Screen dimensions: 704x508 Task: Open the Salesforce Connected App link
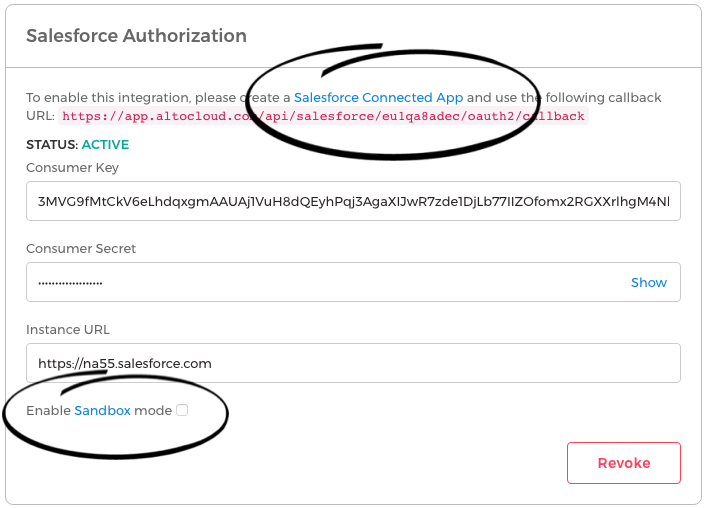pos(378,98)
